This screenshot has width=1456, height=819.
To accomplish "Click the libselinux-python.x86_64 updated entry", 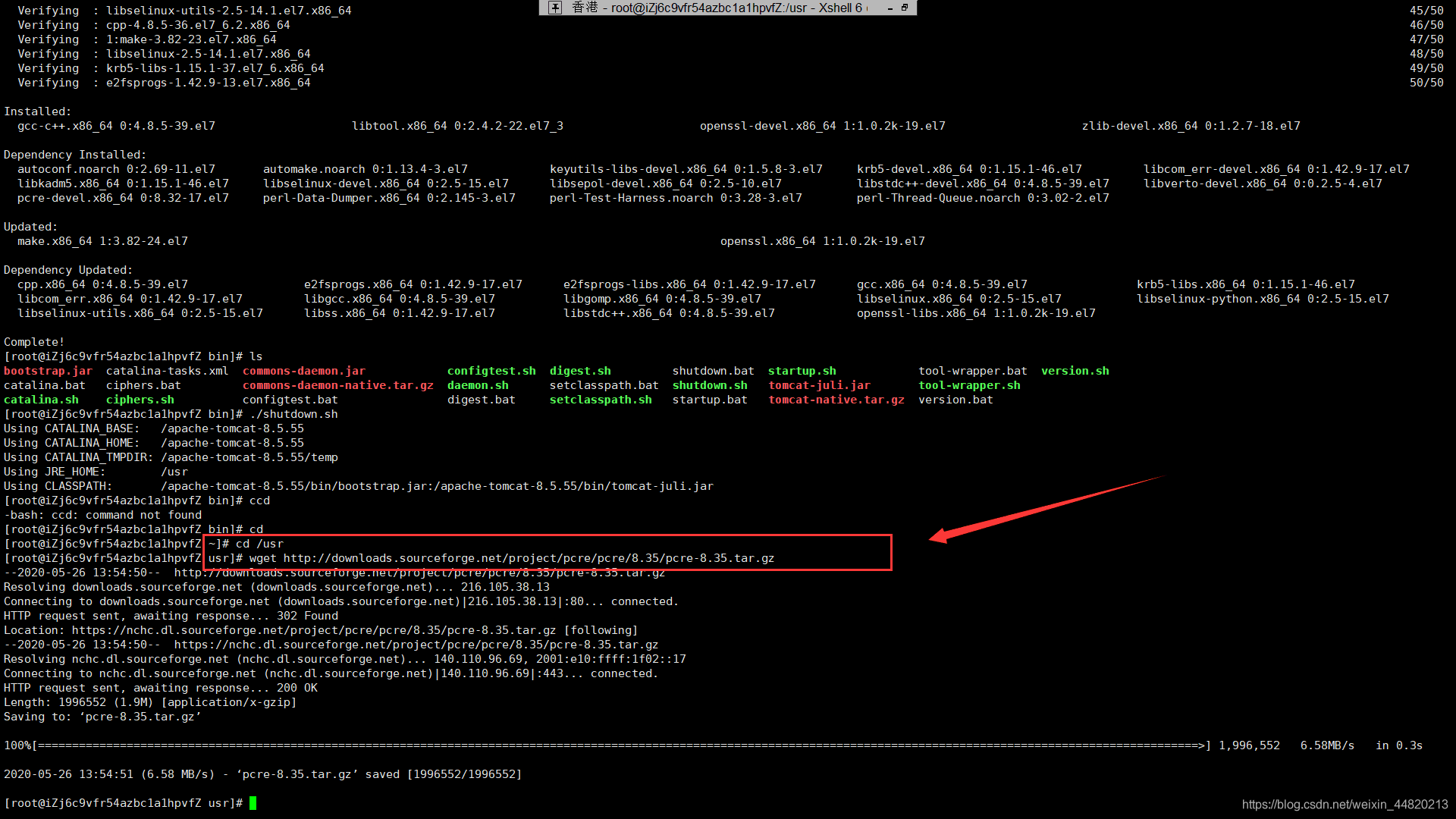I will (x=1263, y=299).
